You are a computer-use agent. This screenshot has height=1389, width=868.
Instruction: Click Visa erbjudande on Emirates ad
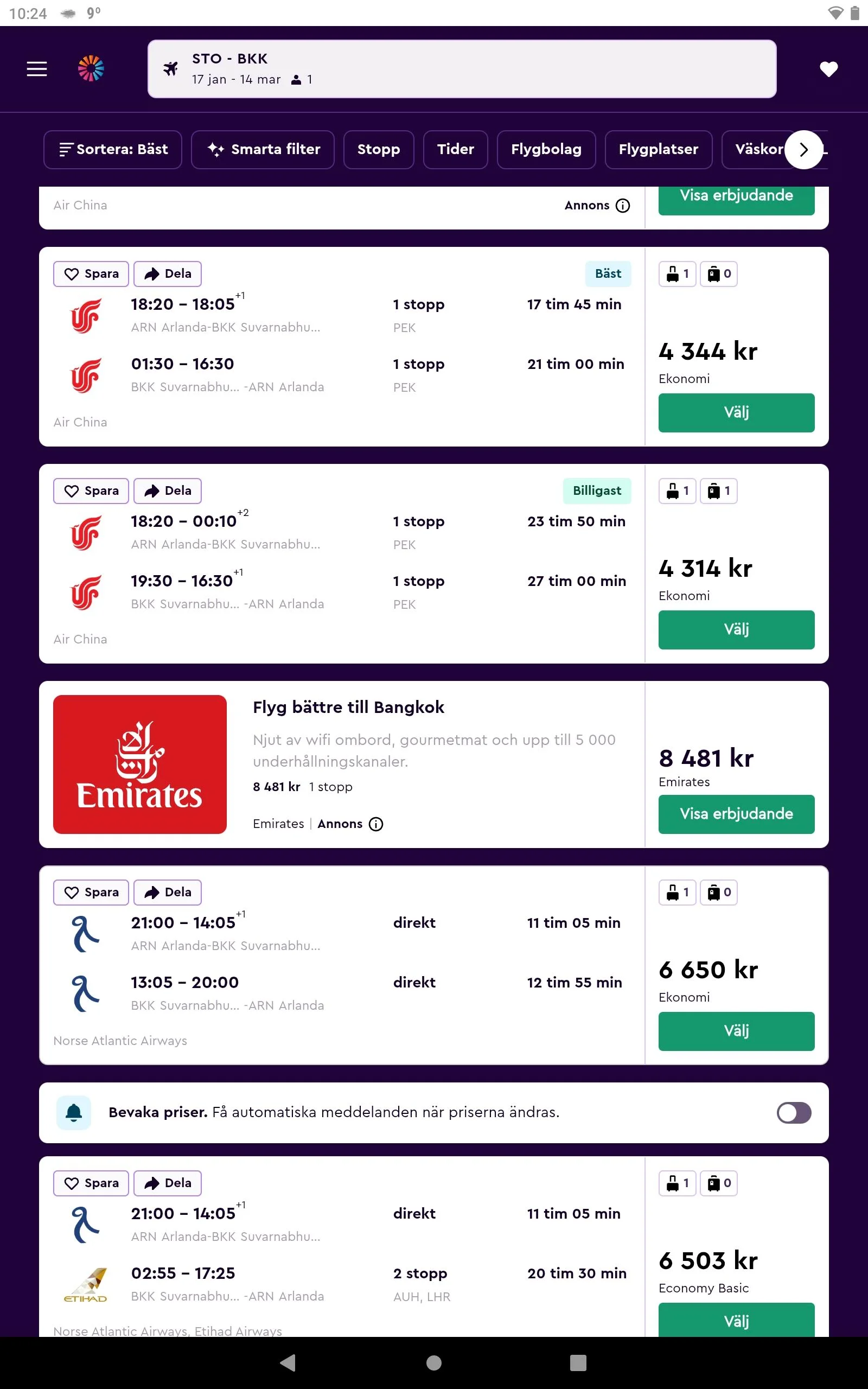click(736, 814)
